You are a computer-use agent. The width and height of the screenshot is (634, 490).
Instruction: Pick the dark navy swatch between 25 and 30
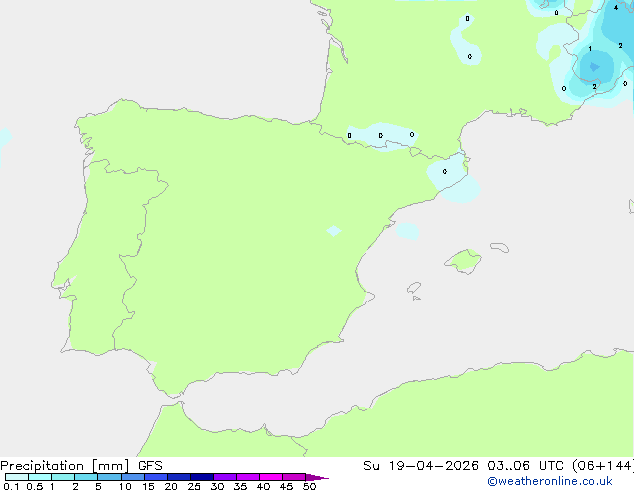(x=202, y=477)
